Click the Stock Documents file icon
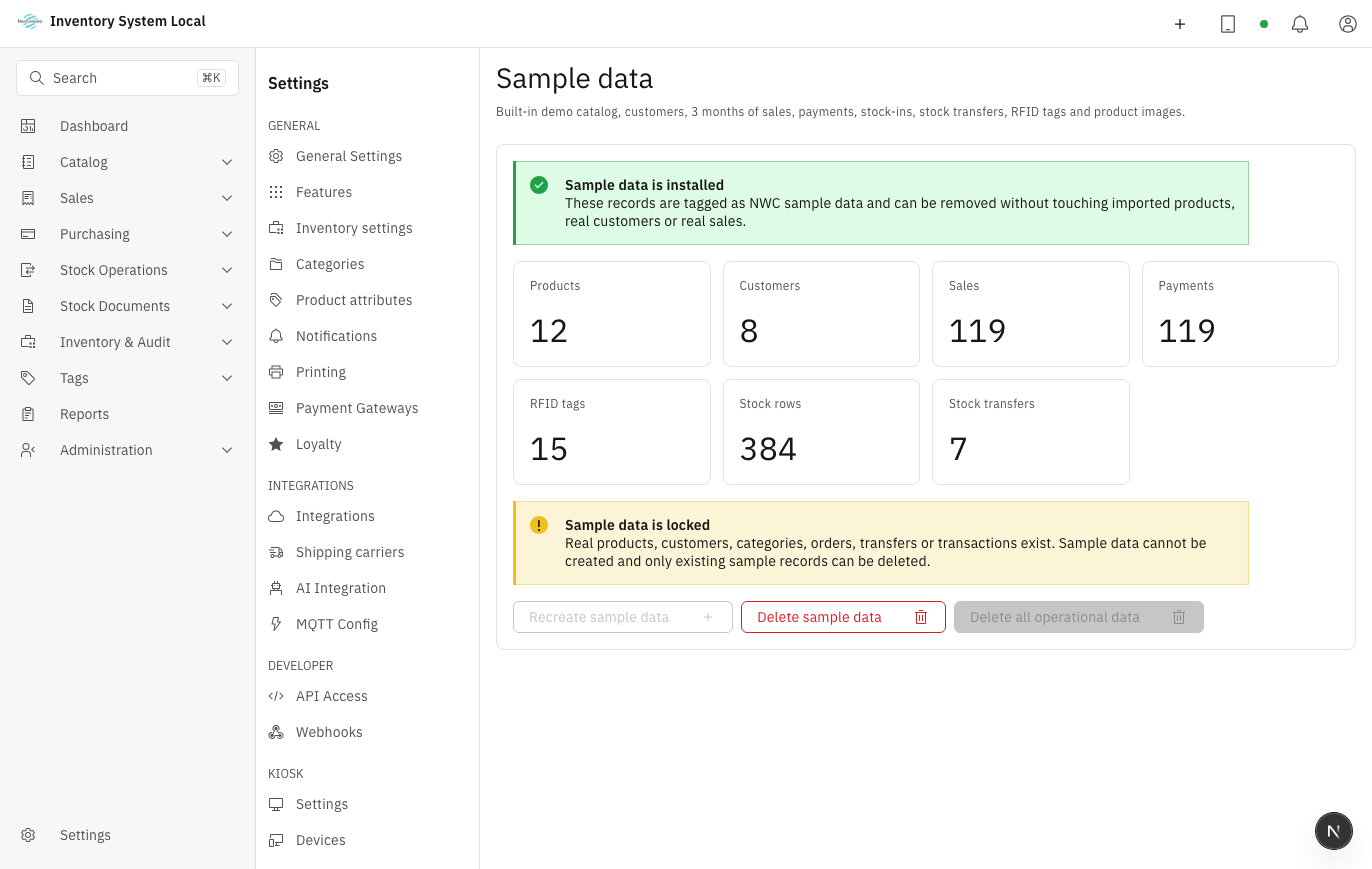 click(28, 306)
